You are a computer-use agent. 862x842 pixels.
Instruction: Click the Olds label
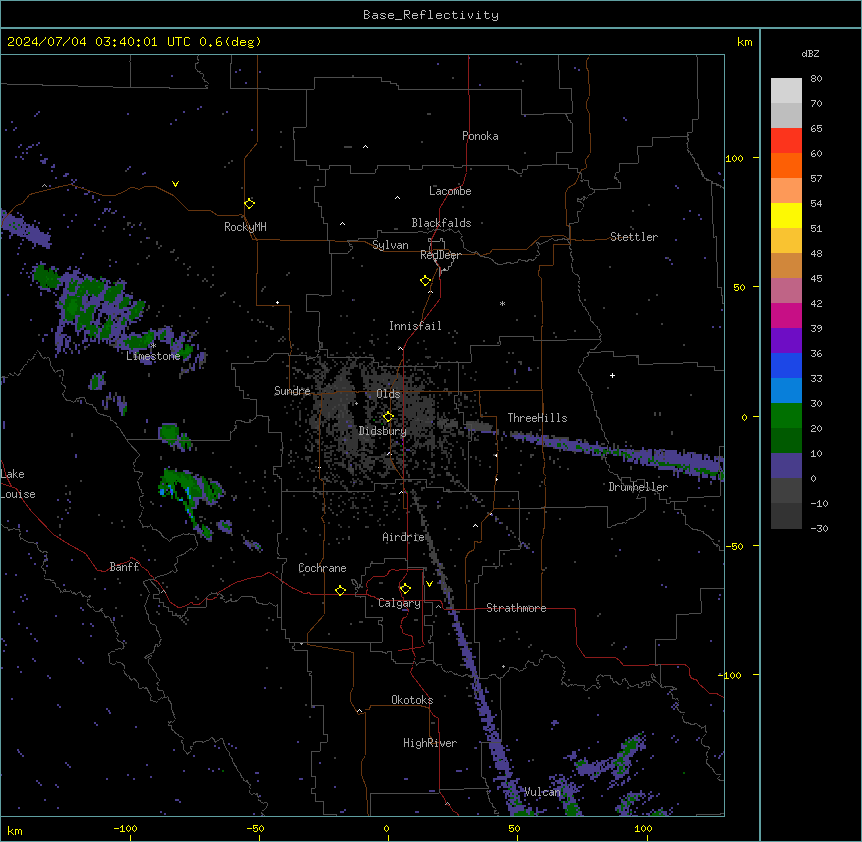pos(388,394)
